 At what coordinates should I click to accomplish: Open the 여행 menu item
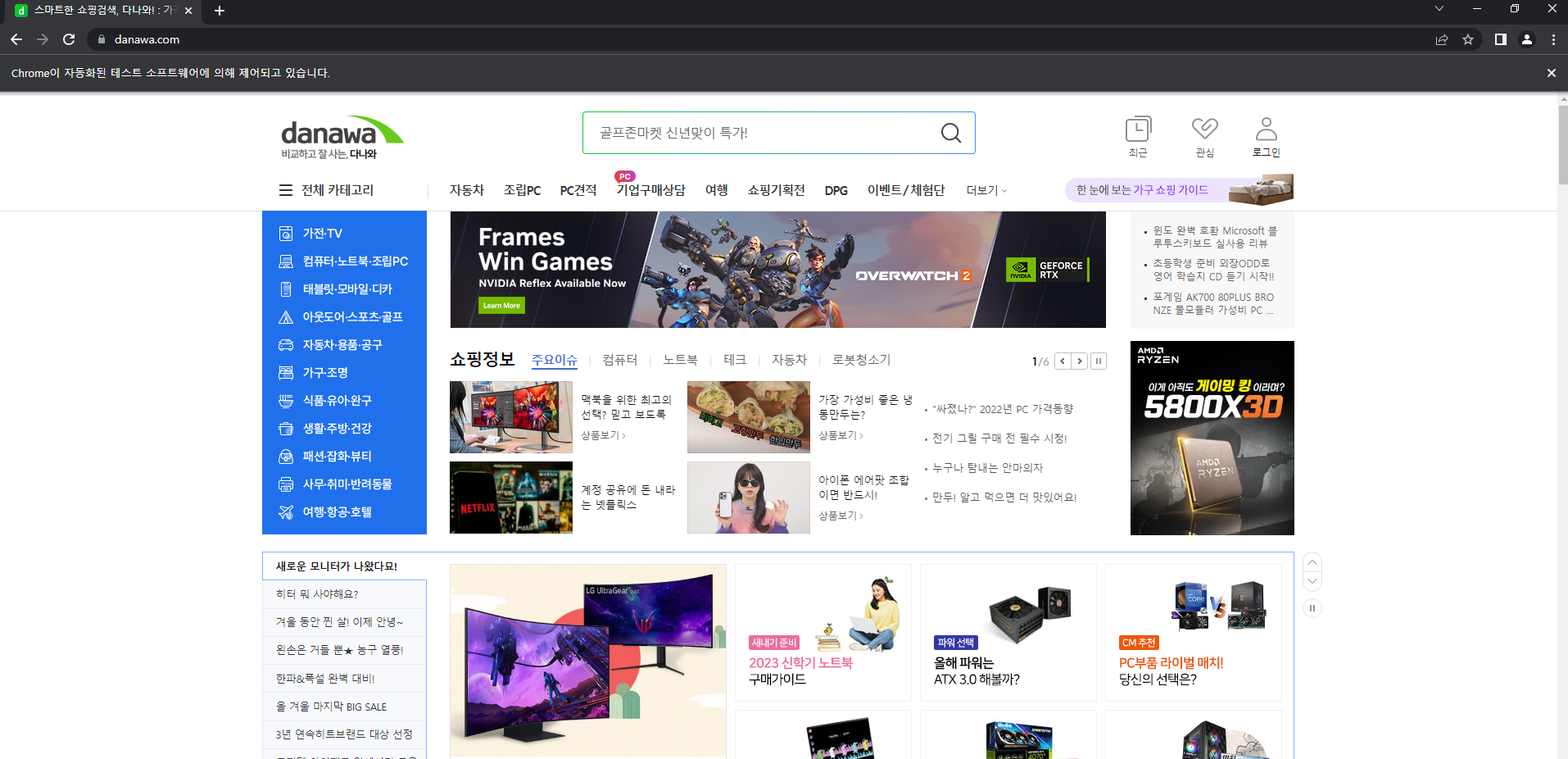(717, 190)
